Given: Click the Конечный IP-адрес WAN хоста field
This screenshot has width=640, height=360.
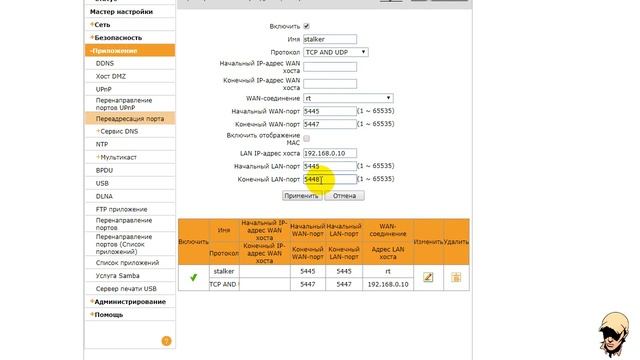Looking at the screenshot, I should (330, 84).
